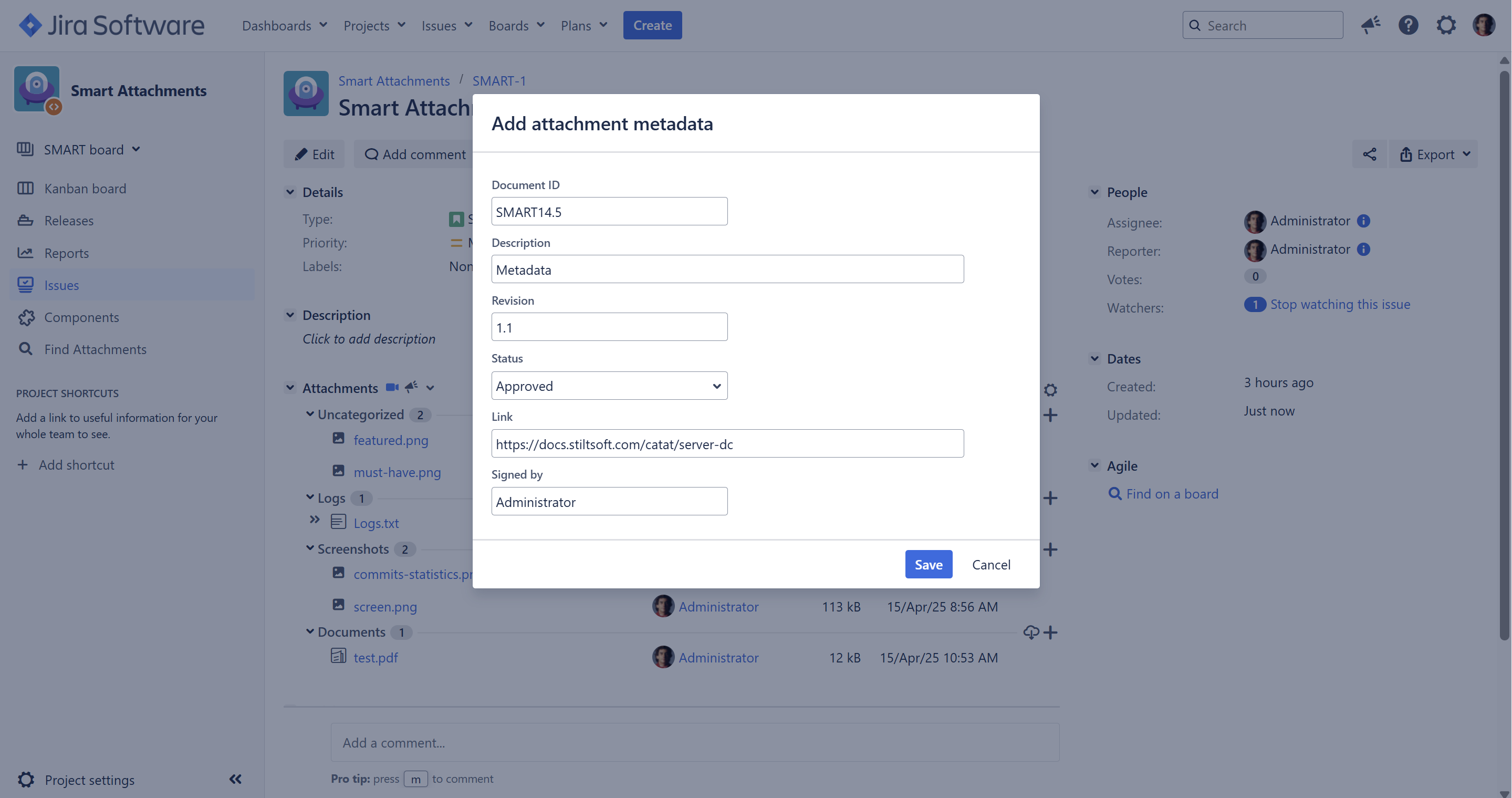The height and width of the screenshot is (798, 1512).
Task: Collapse the Dates section
Action: point(1094,358)
